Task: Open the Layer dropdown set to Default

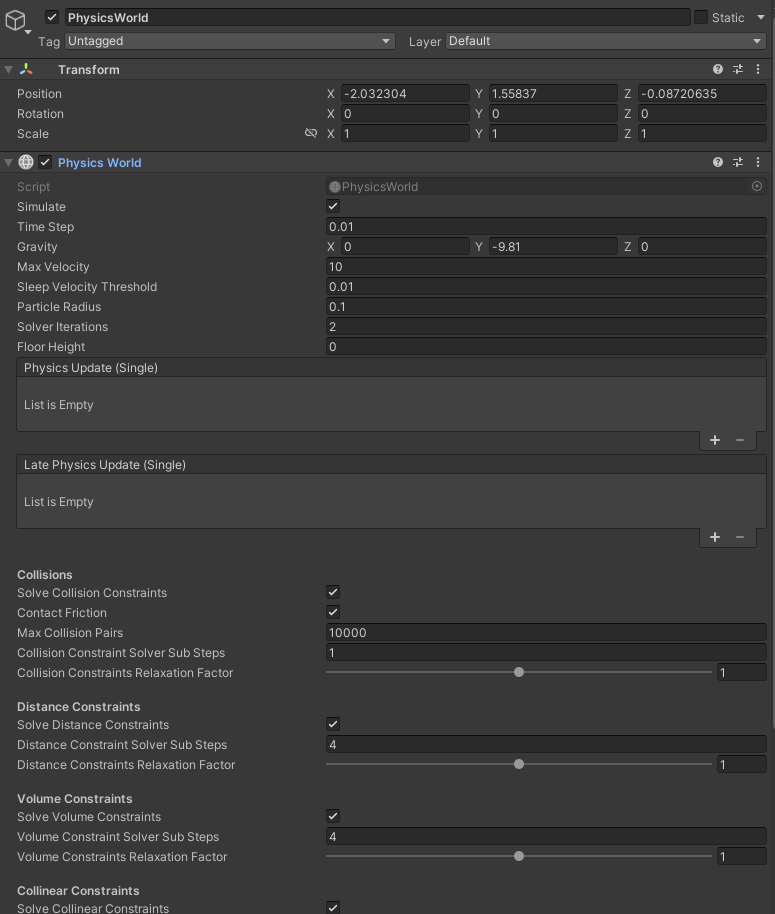Action: (x=605, y=41)
